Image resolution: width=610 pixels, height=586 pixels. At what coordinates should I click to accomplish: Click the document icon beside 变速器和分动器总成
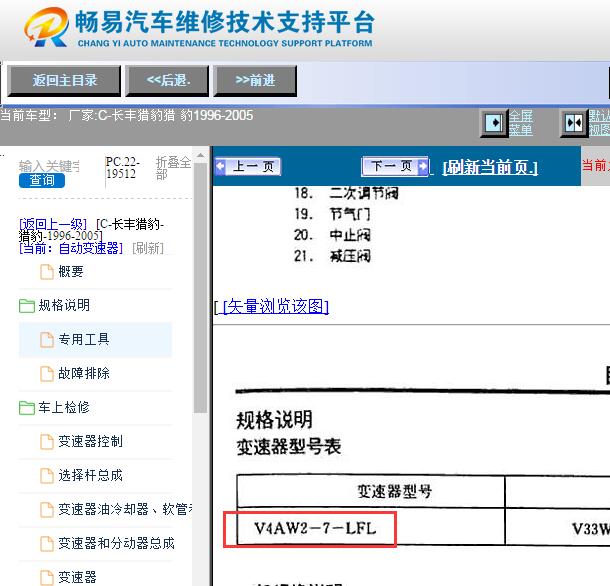47,544
